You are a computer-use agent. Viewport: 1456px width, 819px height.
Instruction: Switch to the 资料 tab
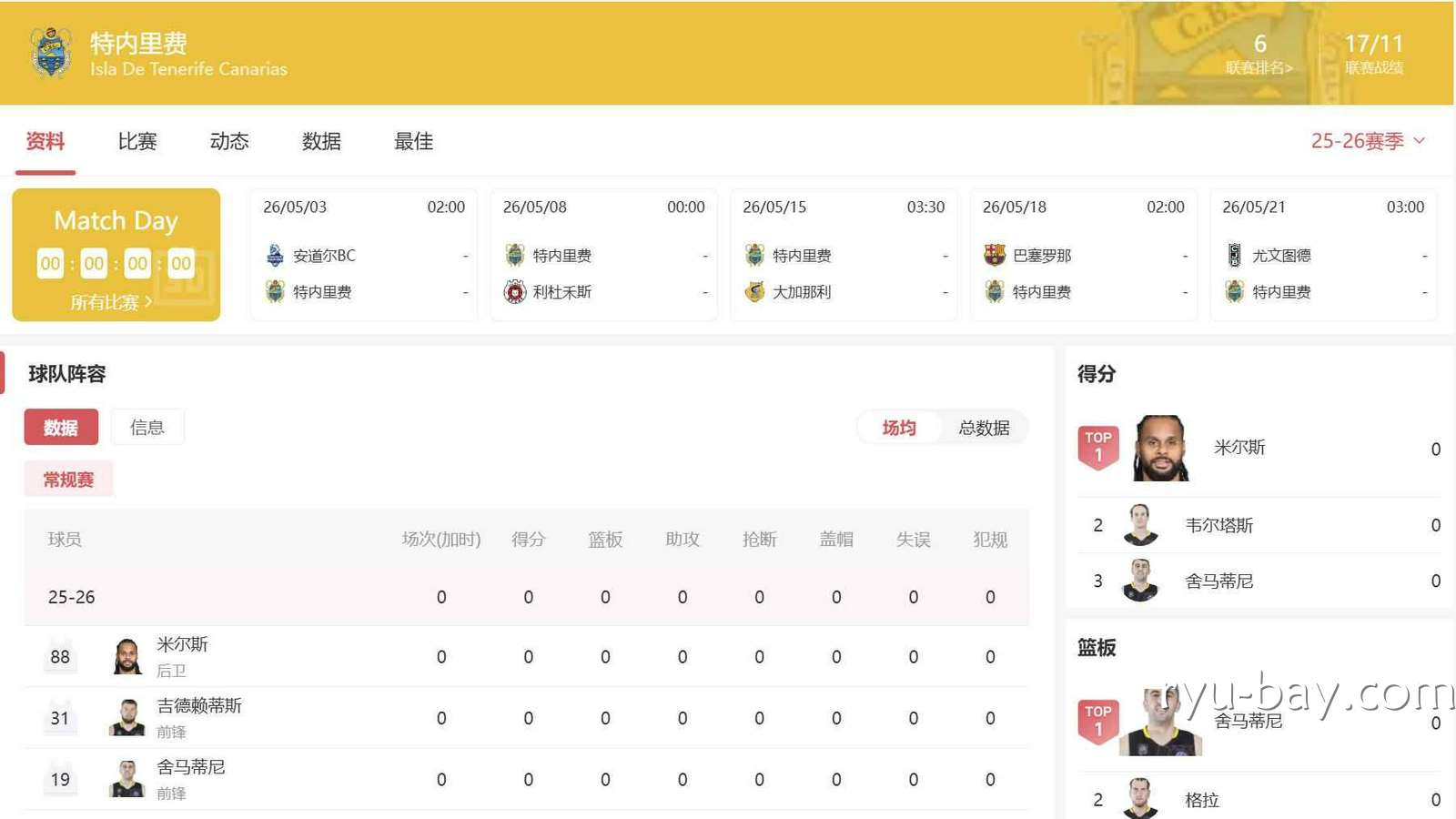(x=45, y=141)
